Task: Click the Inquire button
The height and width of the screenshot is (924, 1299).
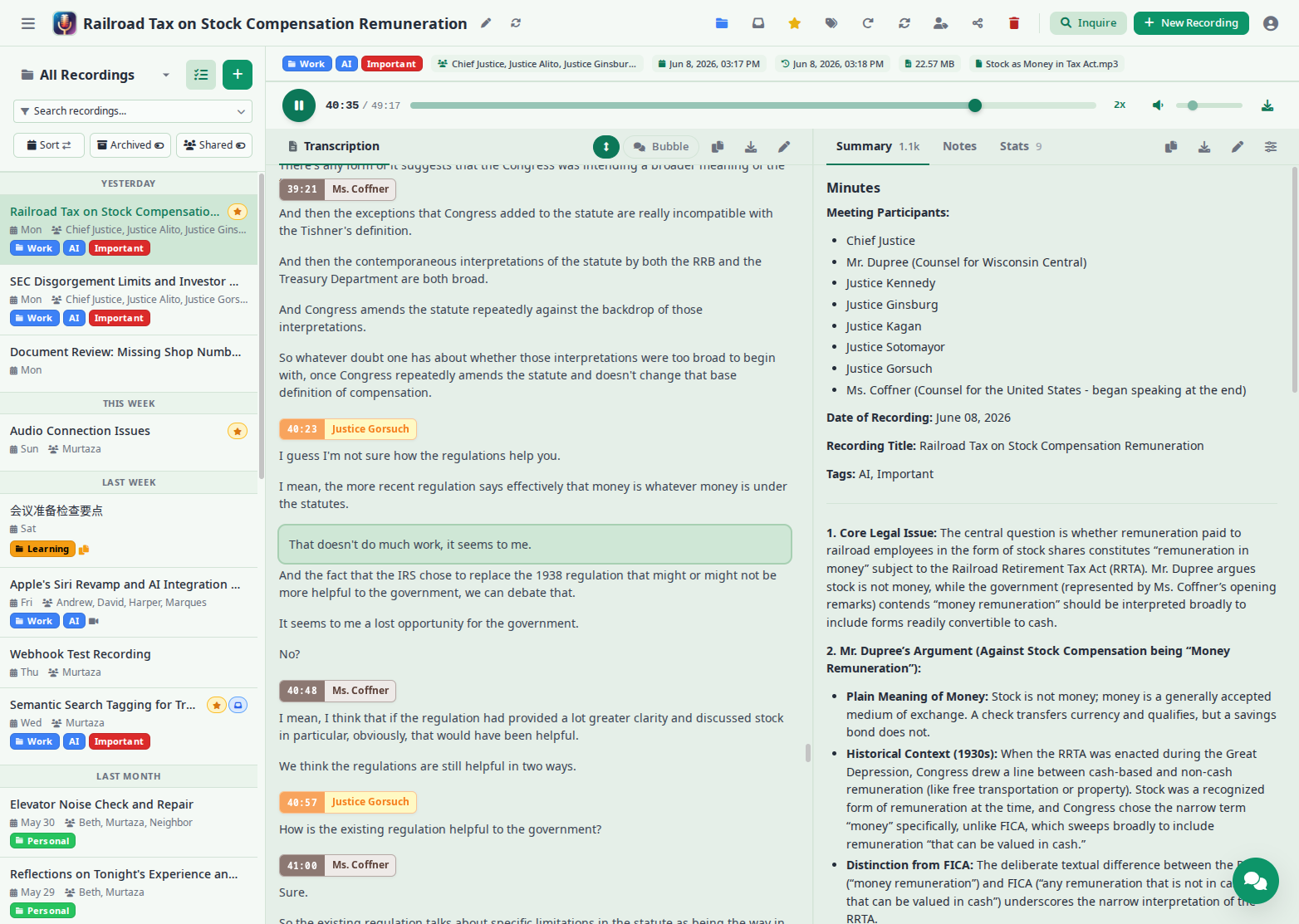Action: pos(1088,23)
